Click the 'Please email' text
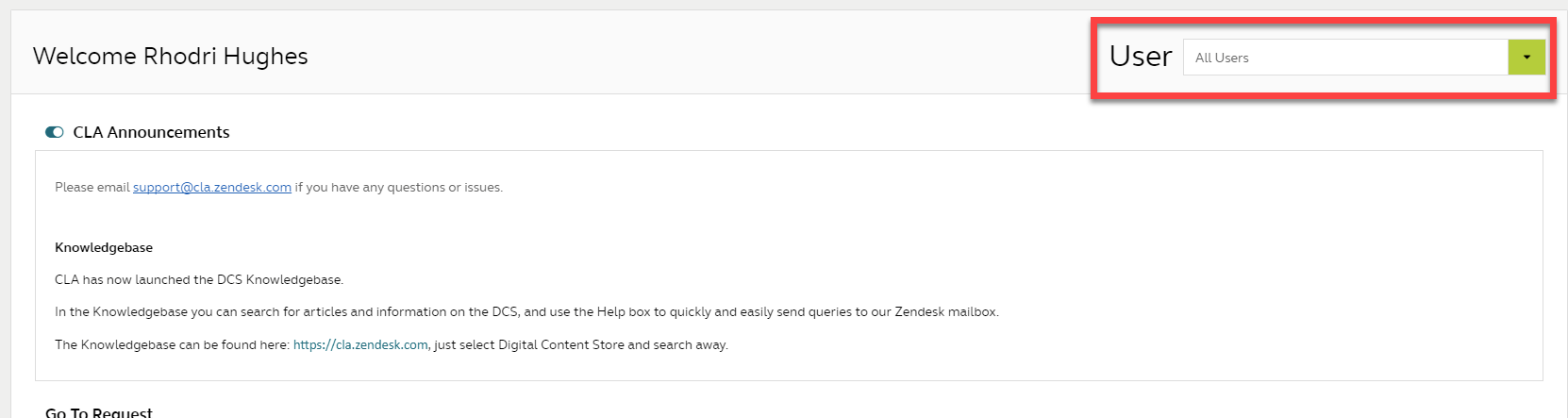 [92, 188]
